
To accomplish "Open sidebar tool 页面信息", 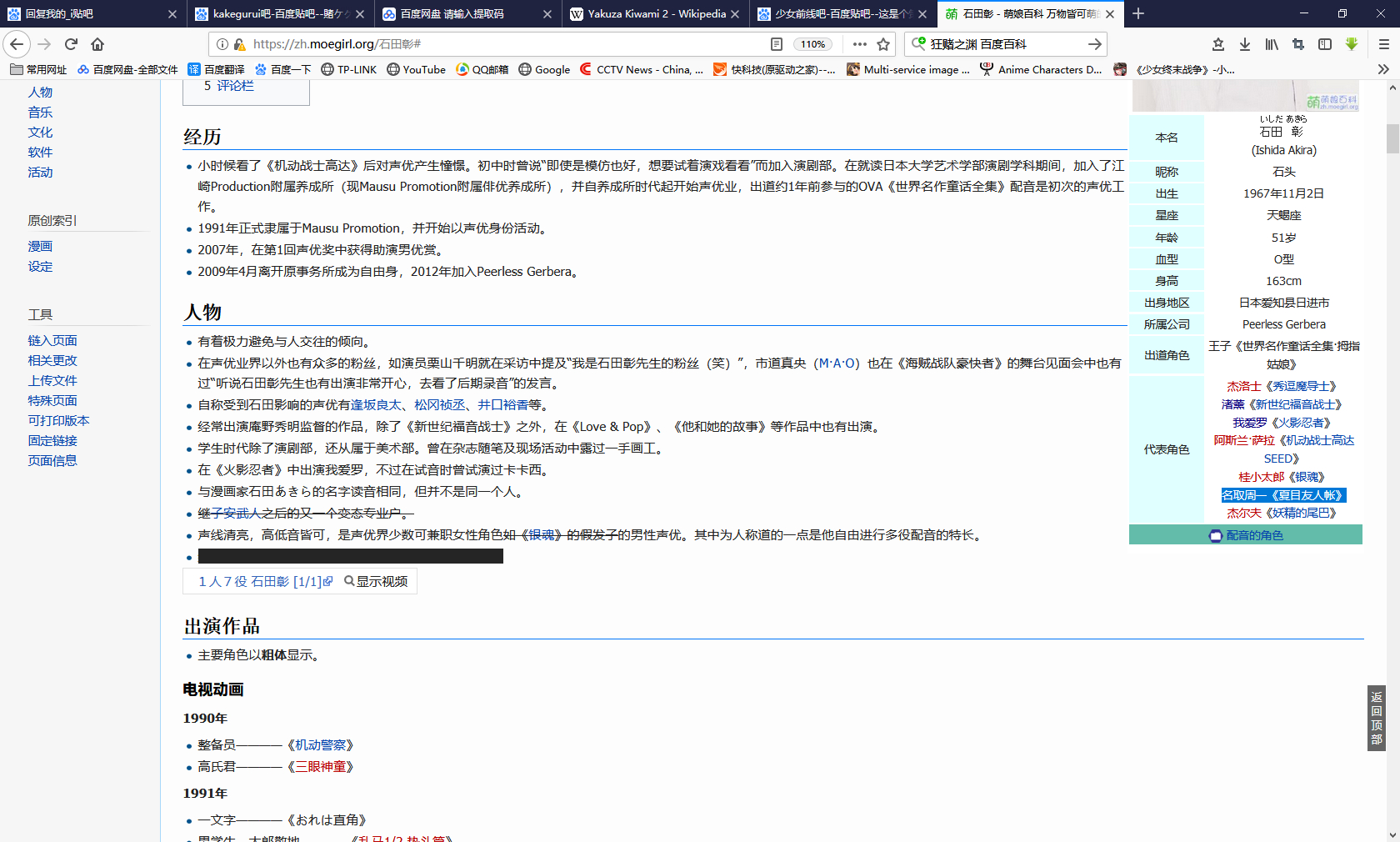I will [x=52, y=460].
